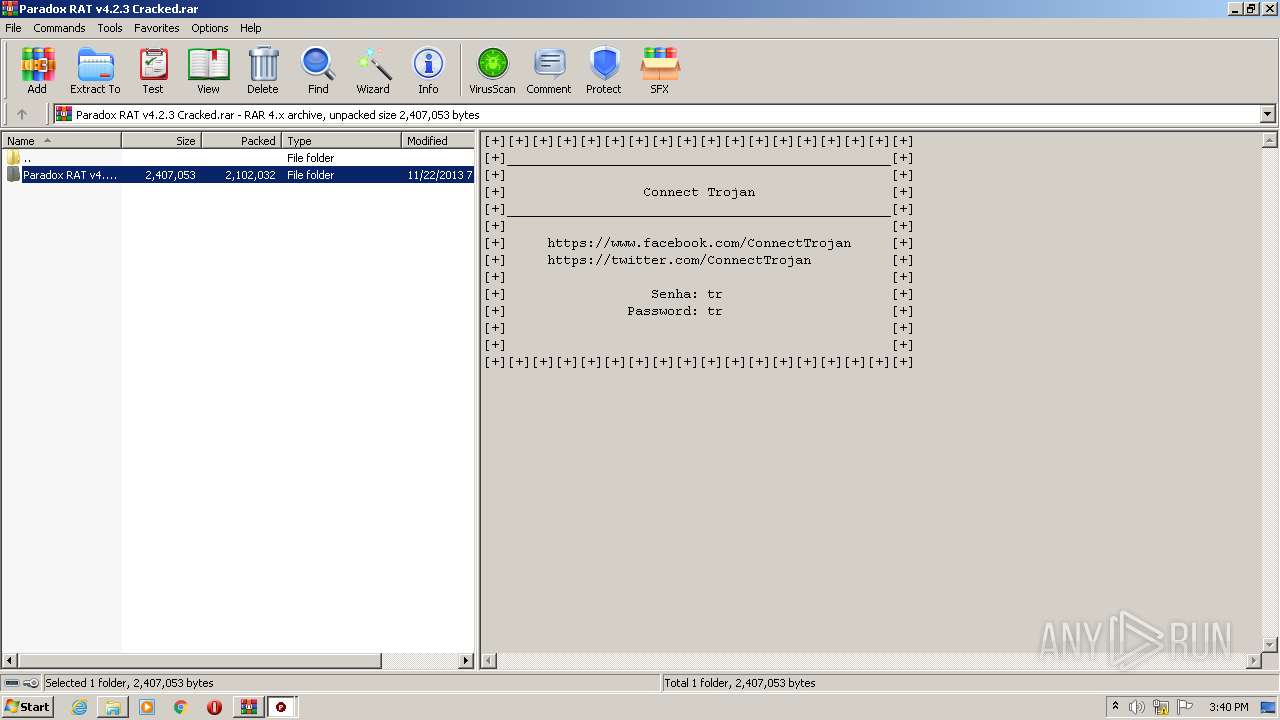The width and height of the screenshot is (1280, 720).
Task: Click the 'Connect Trojan' heading text
Action: 699,192
